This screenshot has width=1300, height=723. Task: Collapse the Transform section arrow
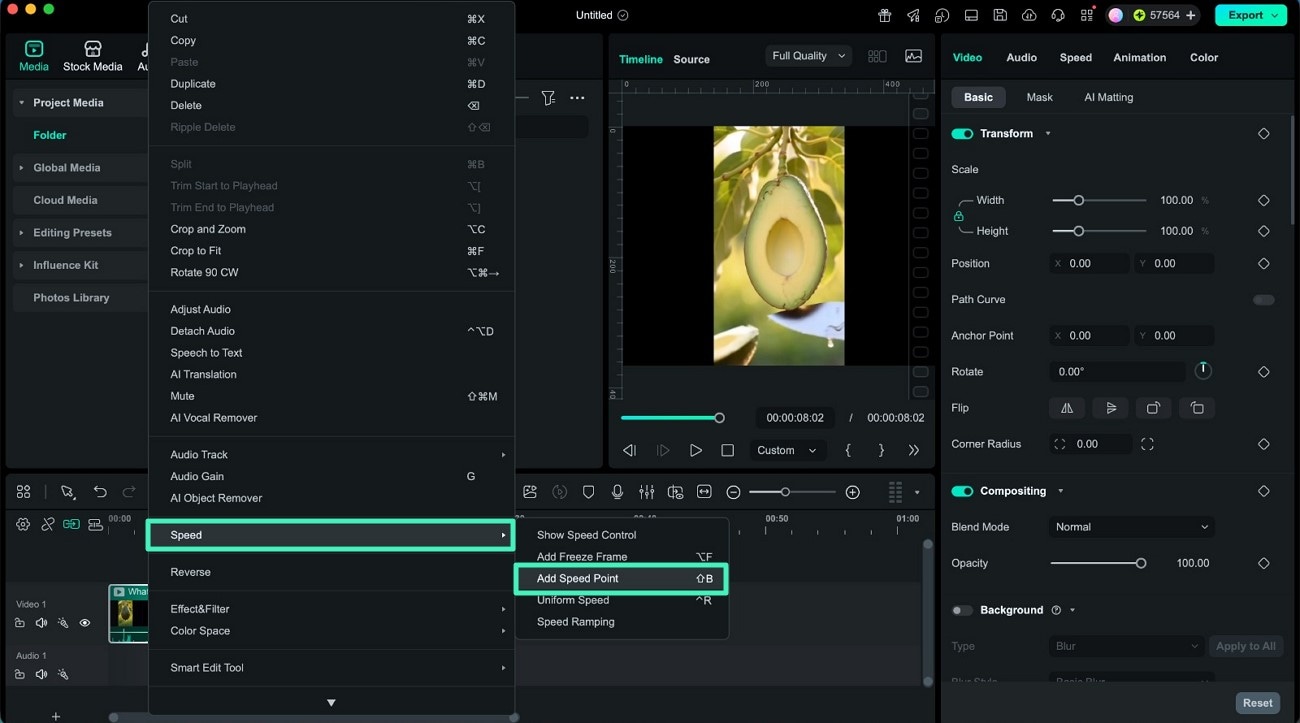pyautogui.click(x=1048, y=134)
